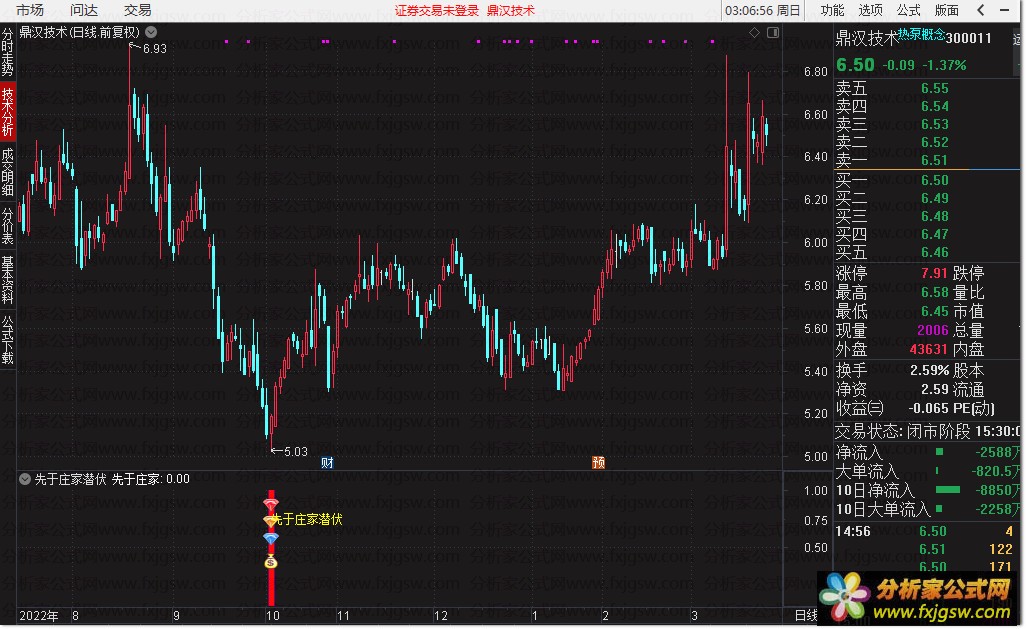1027x629 pixels.
Task: Click the 热泵概念 concept link
Action: [x=921, y=34]
